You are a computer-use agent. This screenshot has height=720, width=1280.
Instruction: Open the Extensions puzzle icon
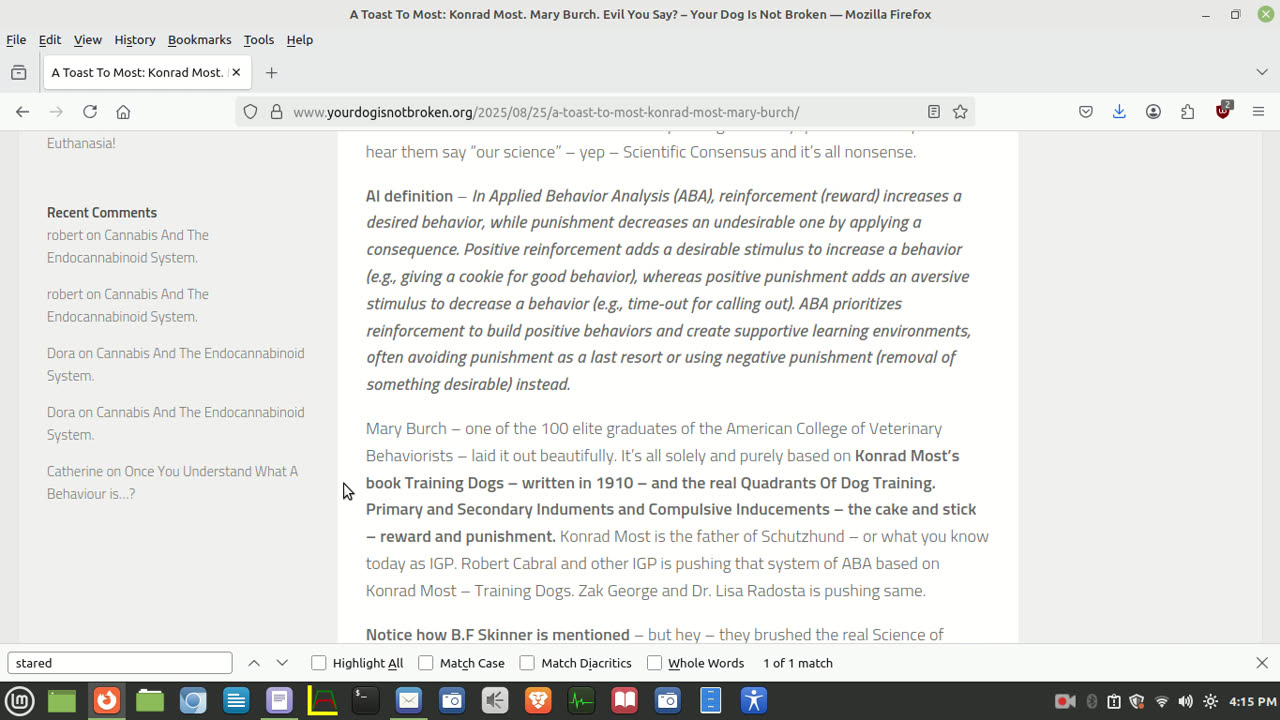click(x=1187, y=112)
